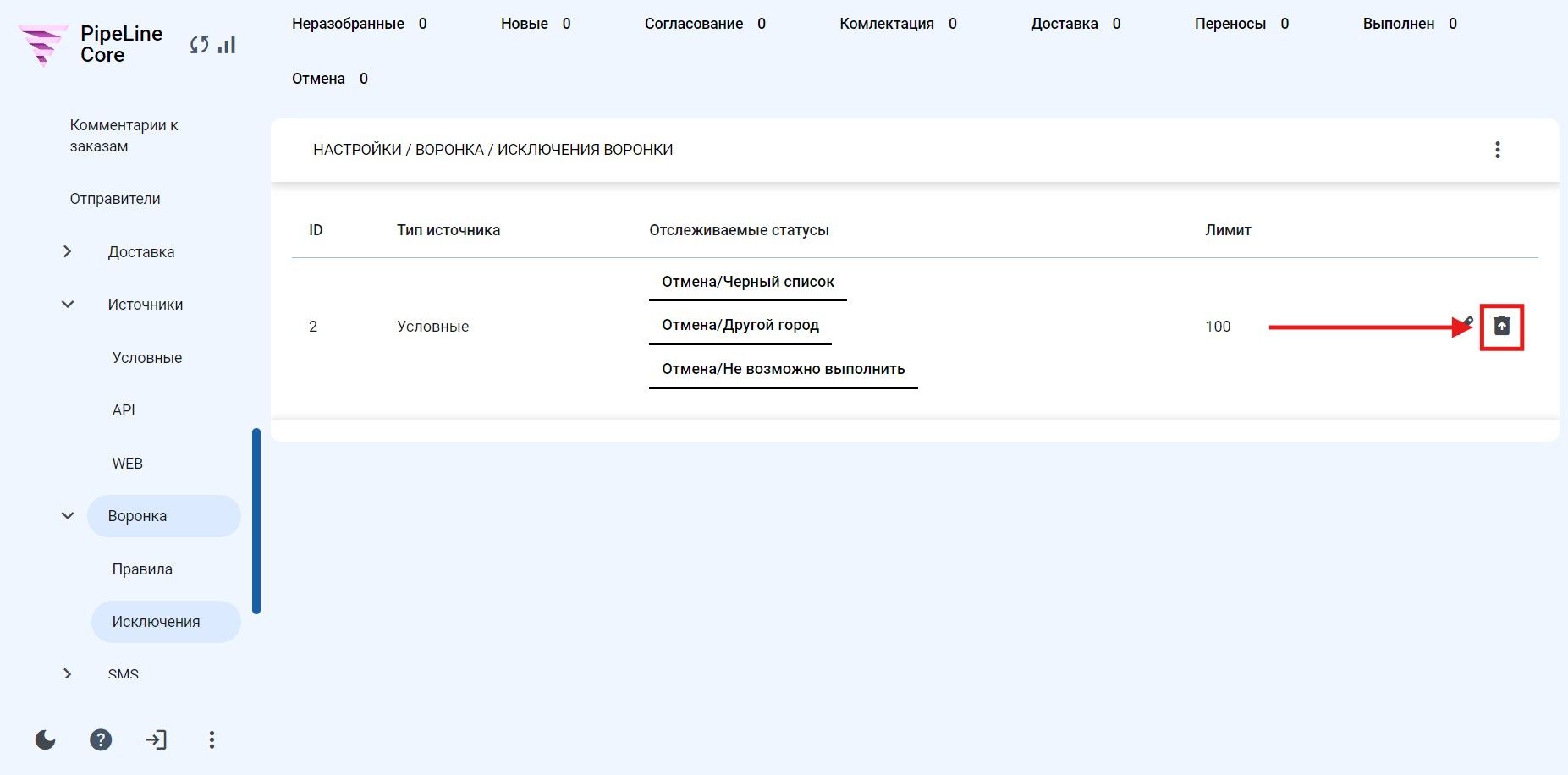Select the WEB source item
The image size is (1568, 775).
[x=128, y=464]
